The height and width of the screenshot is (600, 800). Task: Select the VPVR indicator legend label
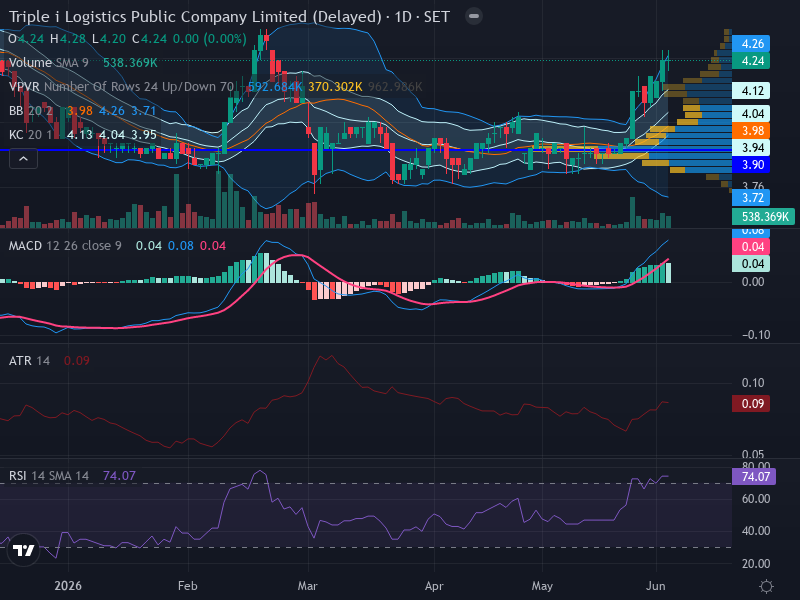click(x=121, y=87)
